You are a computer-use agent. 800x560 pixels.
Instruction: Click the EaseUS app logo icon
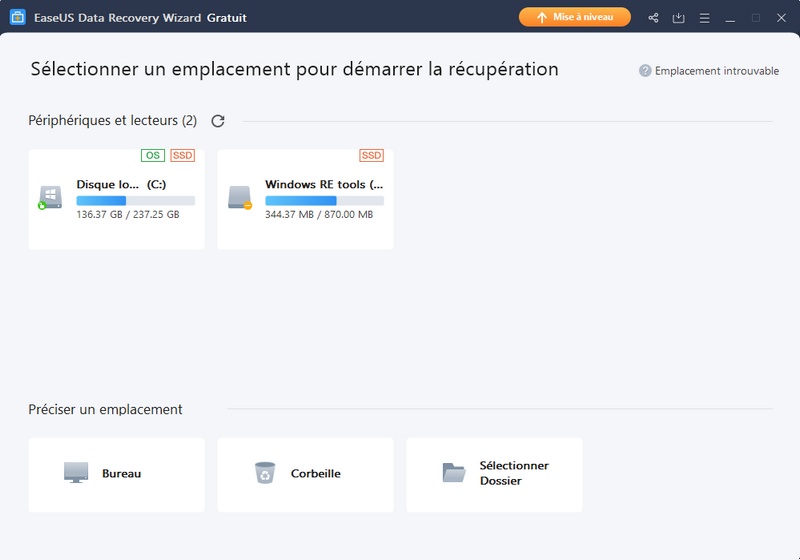click(x=18, y=17)
